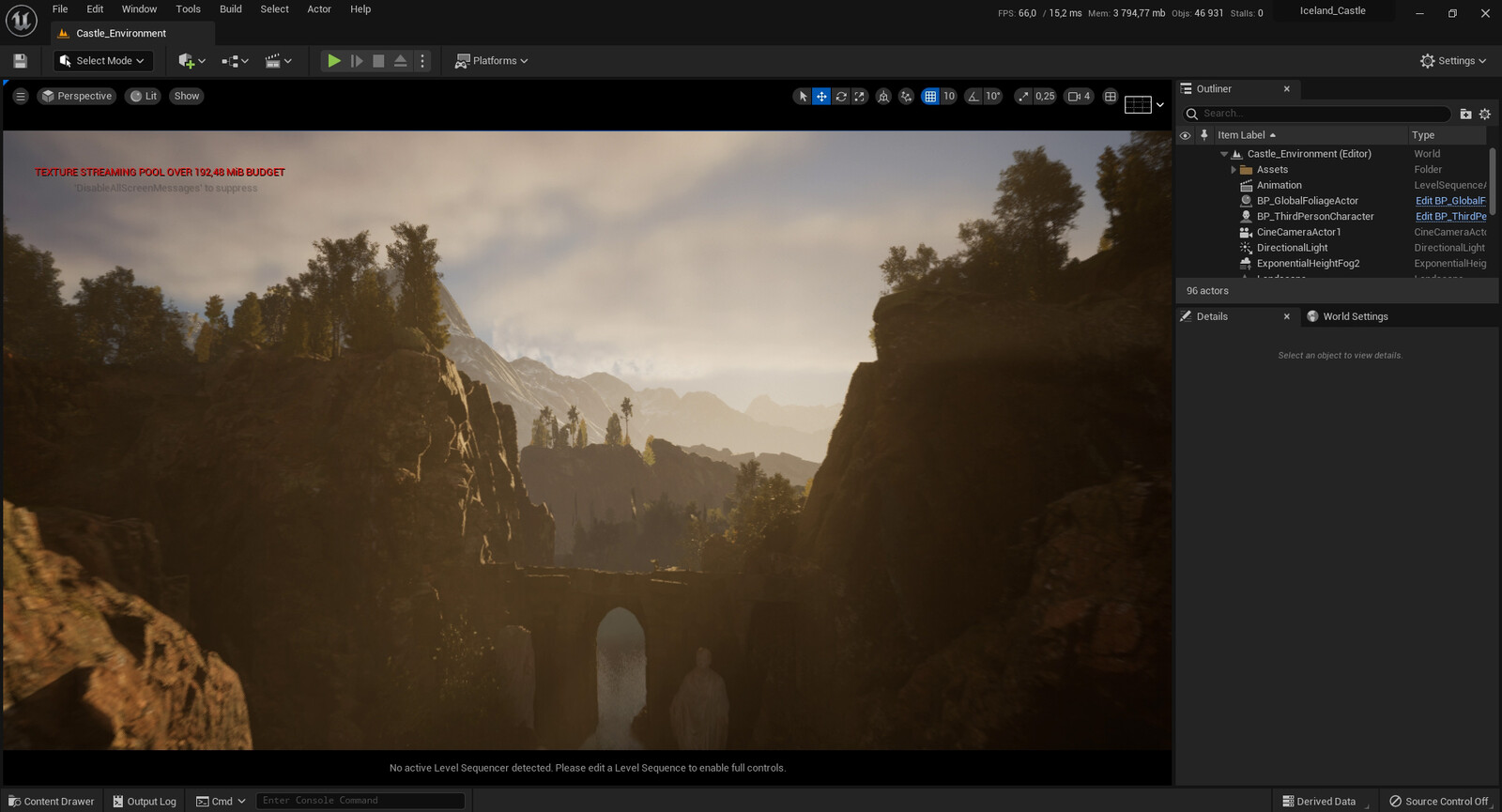This screenshot has width=1502, height=812.
Task: Open the rotation snap value 10°
Action: point(993,96)
